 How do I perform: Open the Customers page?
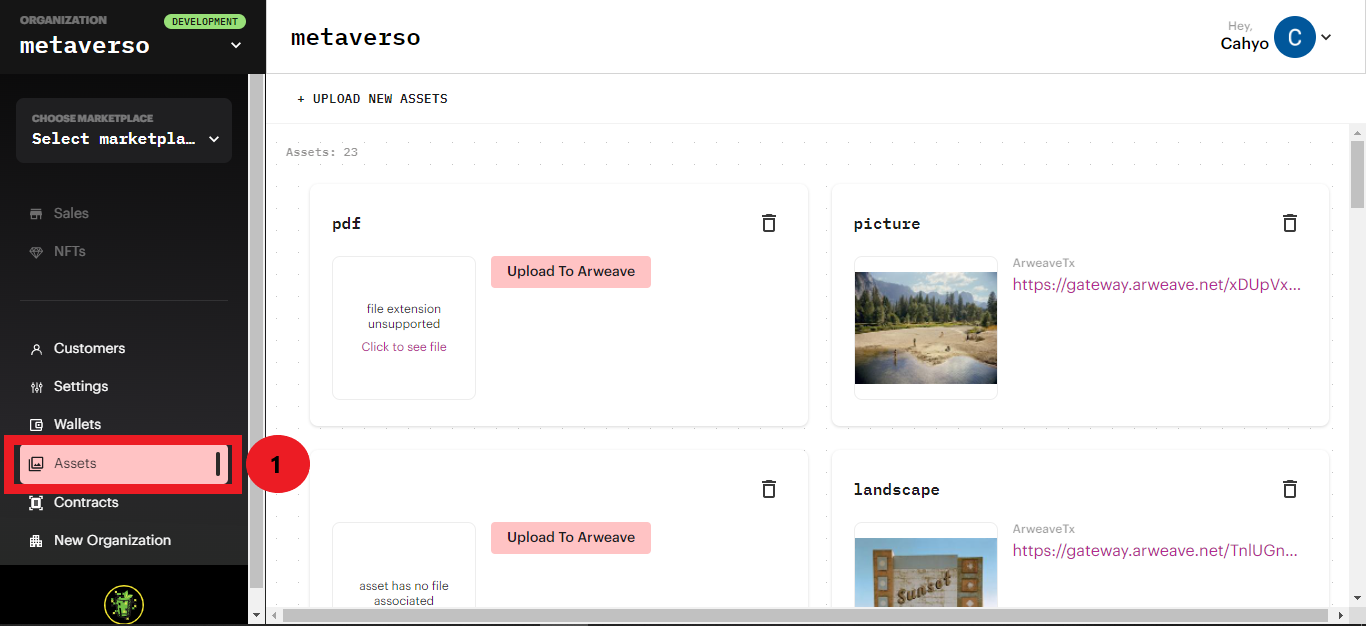(89, 348)
